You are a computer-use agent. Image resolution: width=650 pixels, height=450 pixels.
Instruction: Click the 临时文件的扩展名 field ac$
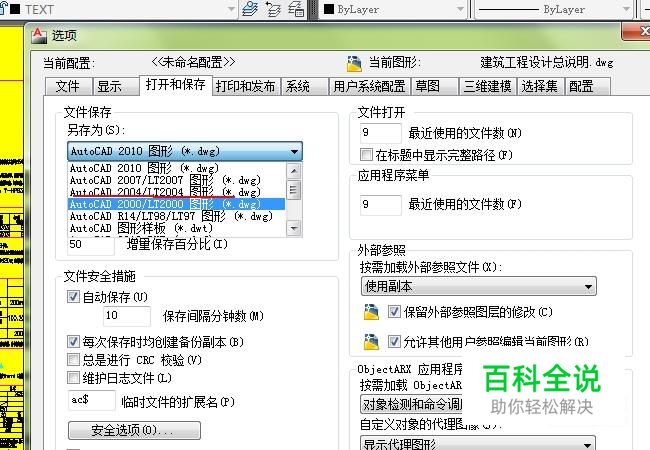click(91, 400)
